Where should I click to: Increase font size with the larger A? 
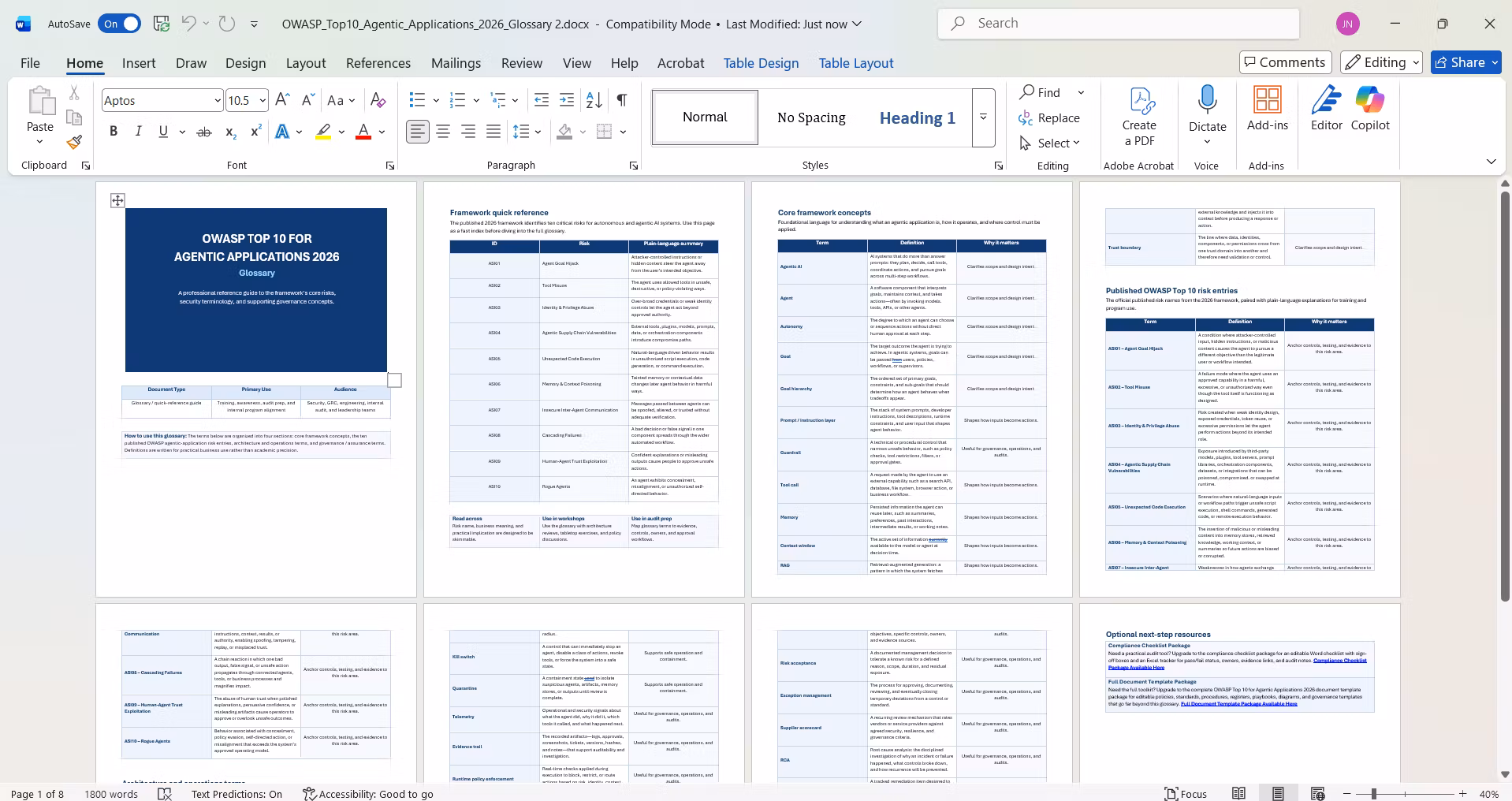282,100
